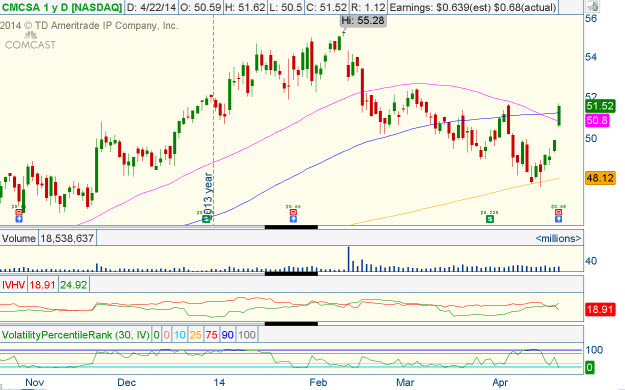The width and height of the screenshot is (625, 390).
Task: Click VolatilityPercentileRank (30, IV) study label
Action: pos(76,335)
